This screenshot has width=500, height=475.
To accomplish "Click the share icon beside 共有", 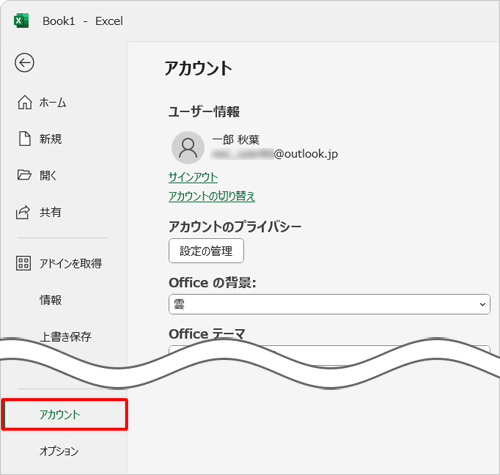I will coord(23,212).
